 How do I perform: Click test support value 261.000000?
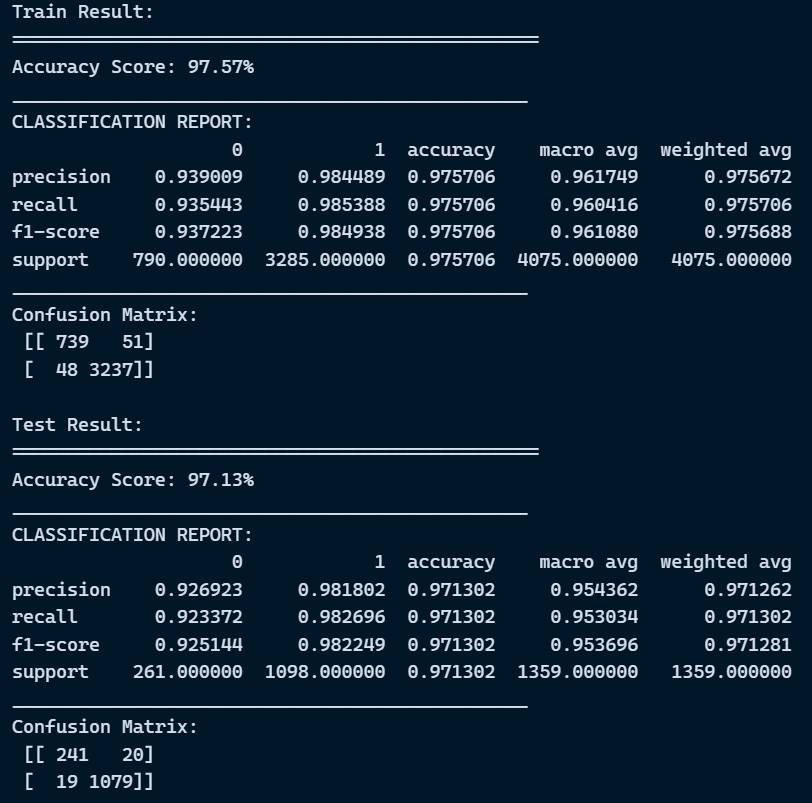click(188, 672)
